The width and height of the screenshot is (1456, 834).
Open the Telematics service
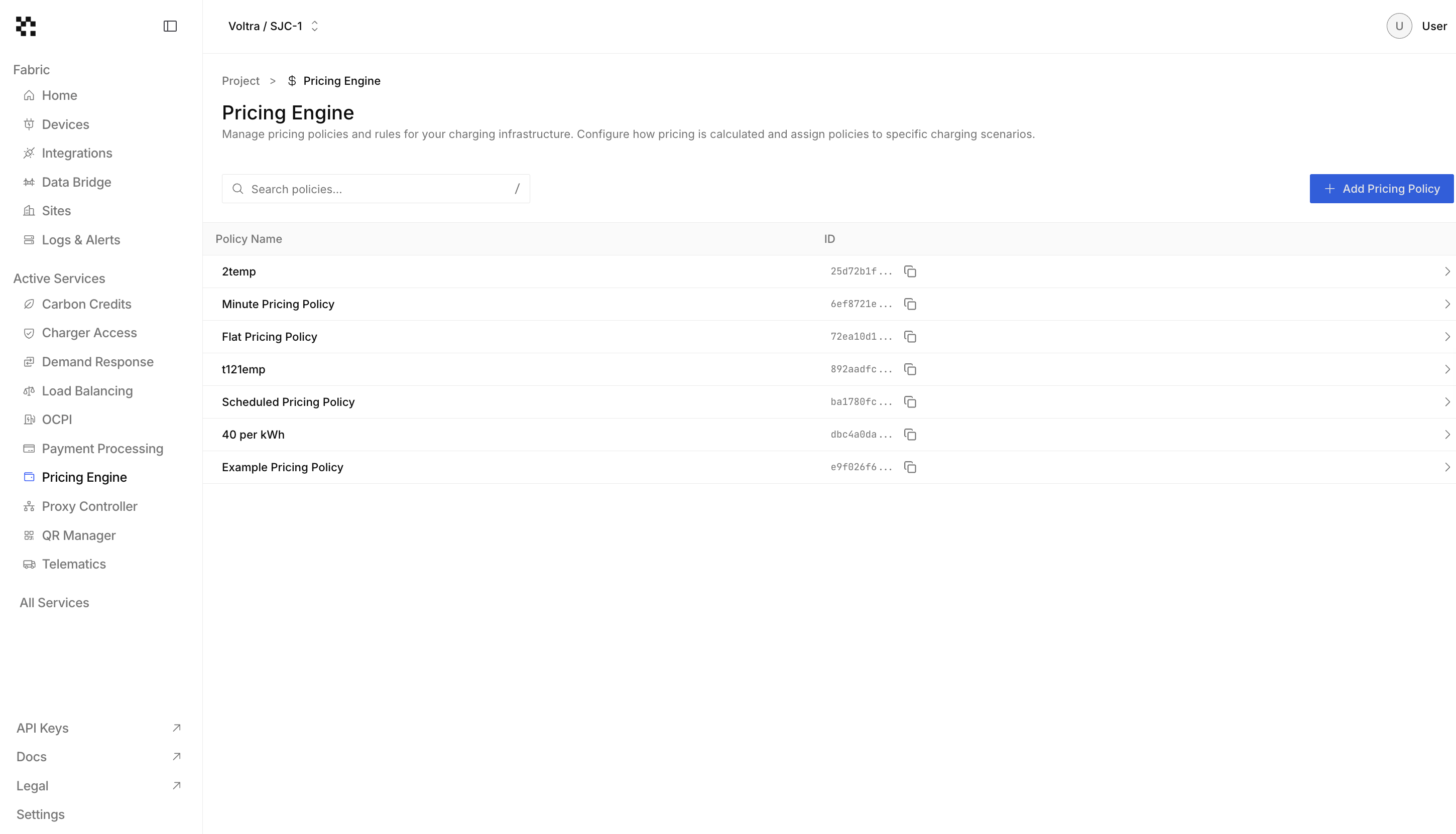click(x=64, y=564)
